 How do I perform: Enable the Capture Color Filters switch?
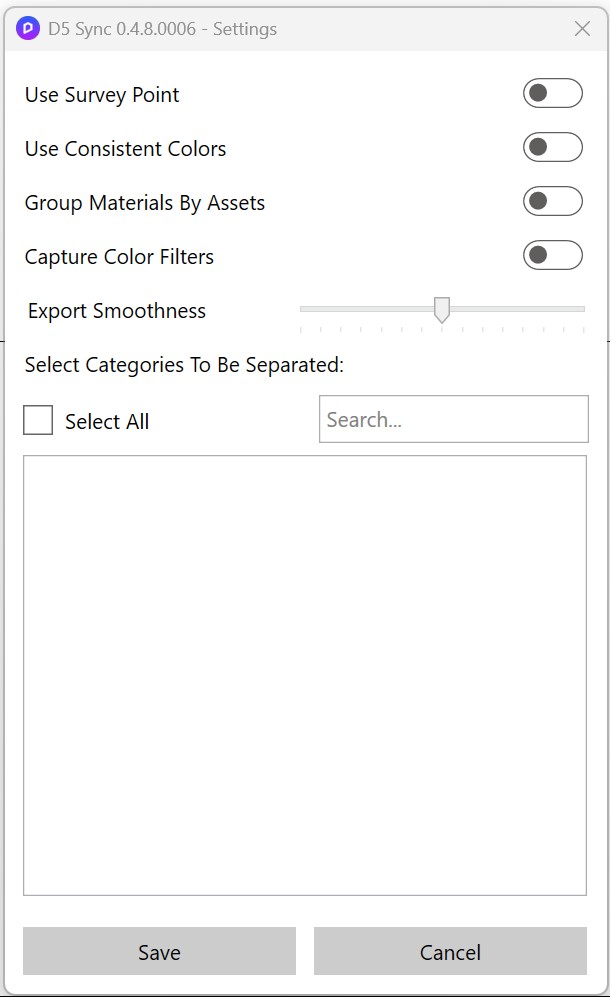coord(552,256)
